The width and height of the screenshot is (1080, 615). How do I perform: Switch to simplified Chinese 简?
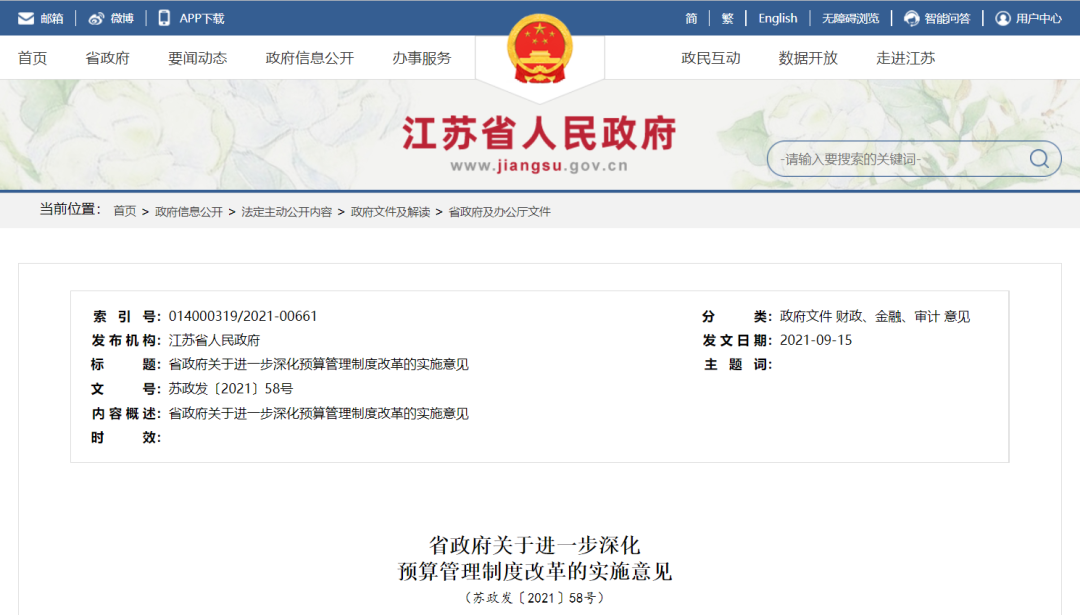(691, 19)
